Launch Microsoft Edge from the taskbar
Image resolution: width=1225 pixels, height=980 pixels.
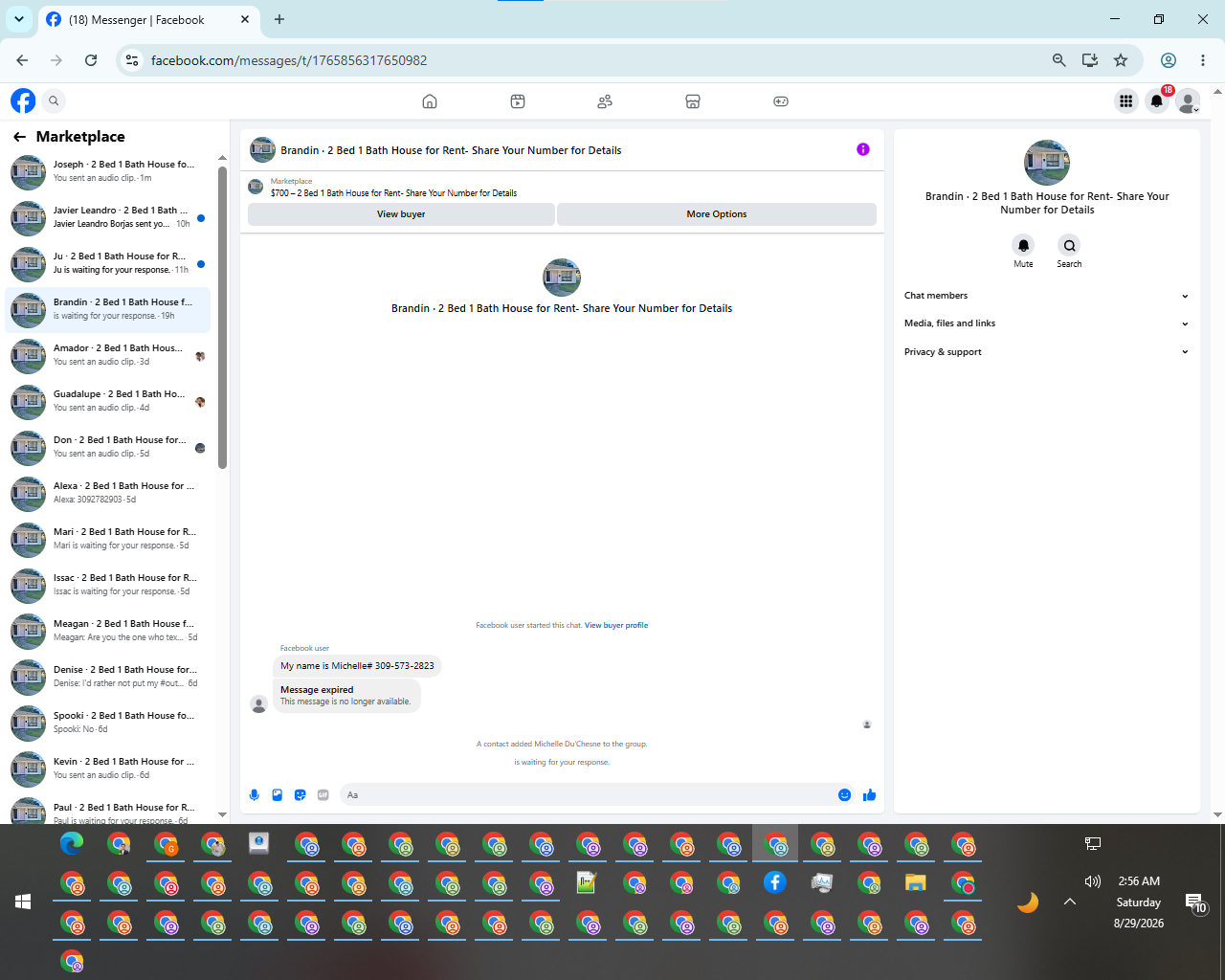click(x=72, y=844)
